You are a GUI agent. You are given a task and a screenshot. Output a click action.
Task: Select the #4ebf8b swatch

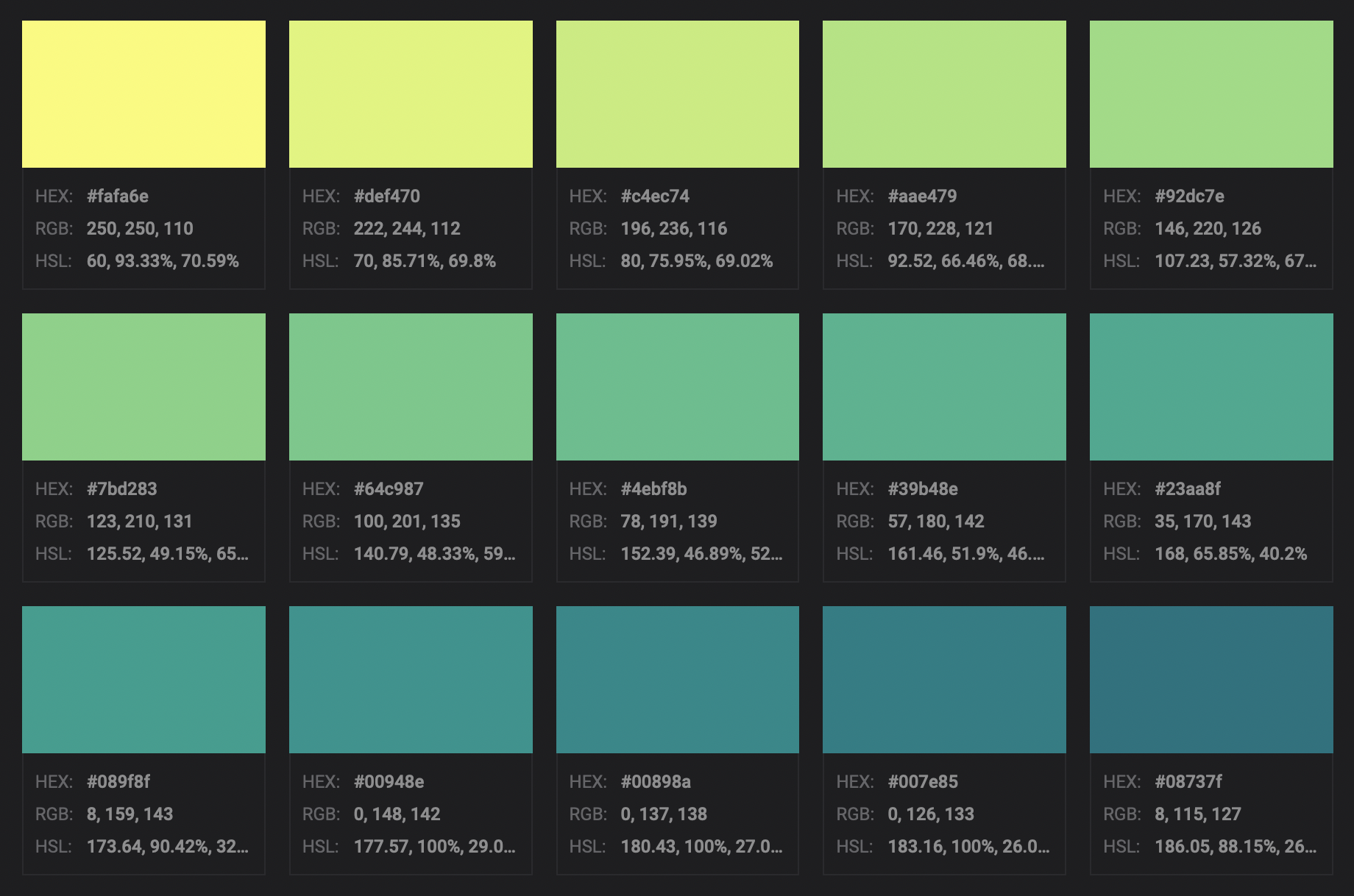[677, 387]
